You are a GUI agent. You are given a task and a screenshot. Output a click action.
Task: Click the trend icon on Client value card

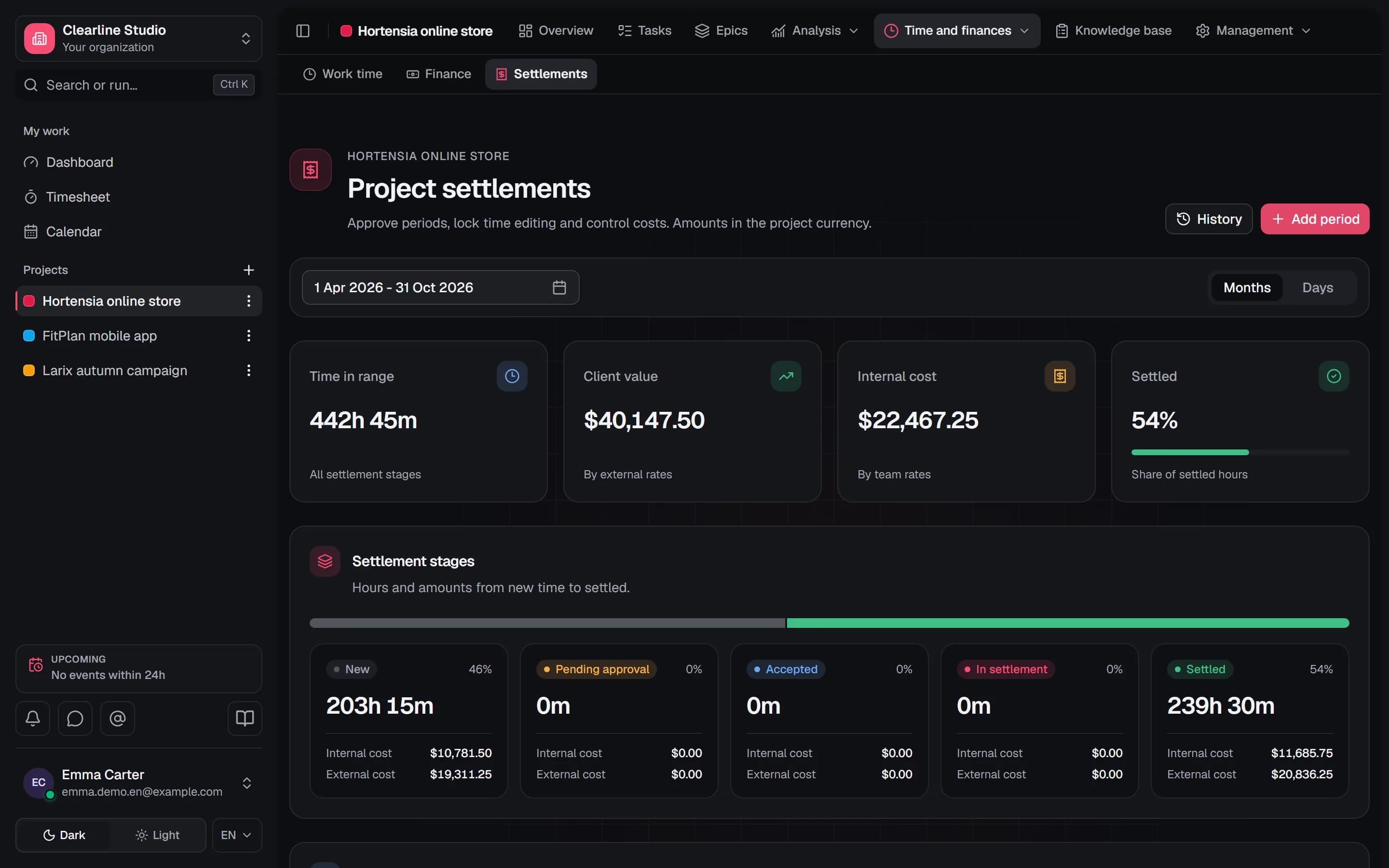(x=786, y=376)
